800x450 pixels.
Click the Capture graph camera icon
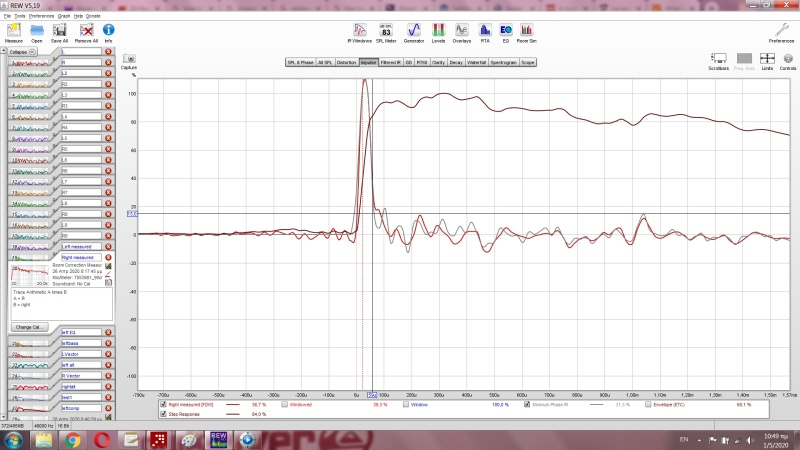point(128,59)
